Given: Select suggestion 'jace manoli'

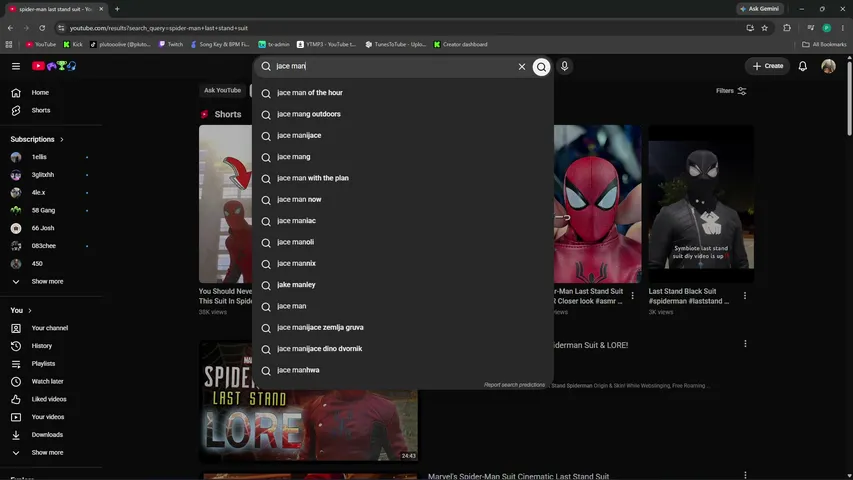Looking at the screenshot, I should pos(403,242).
